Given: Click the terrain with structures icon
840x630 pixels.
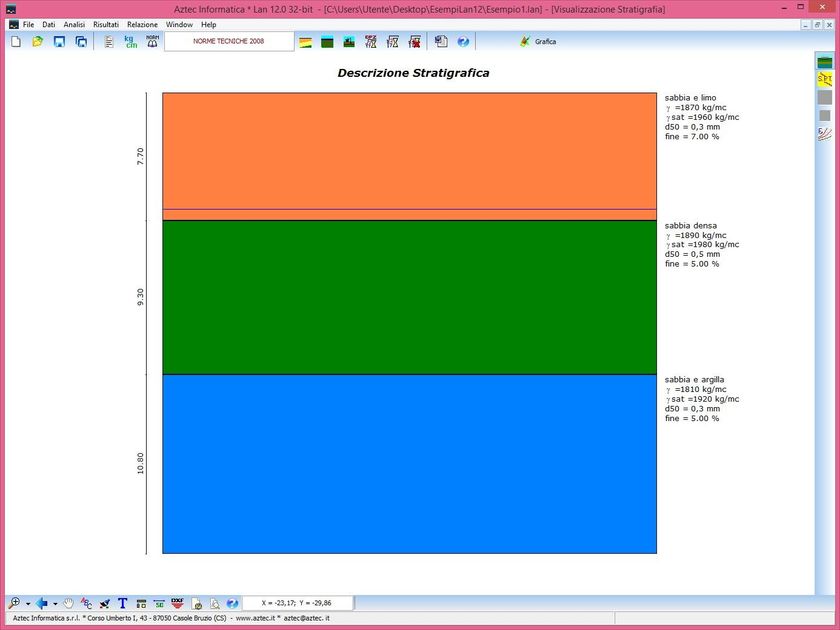Looking at the screenshot, I should (349, 42).
